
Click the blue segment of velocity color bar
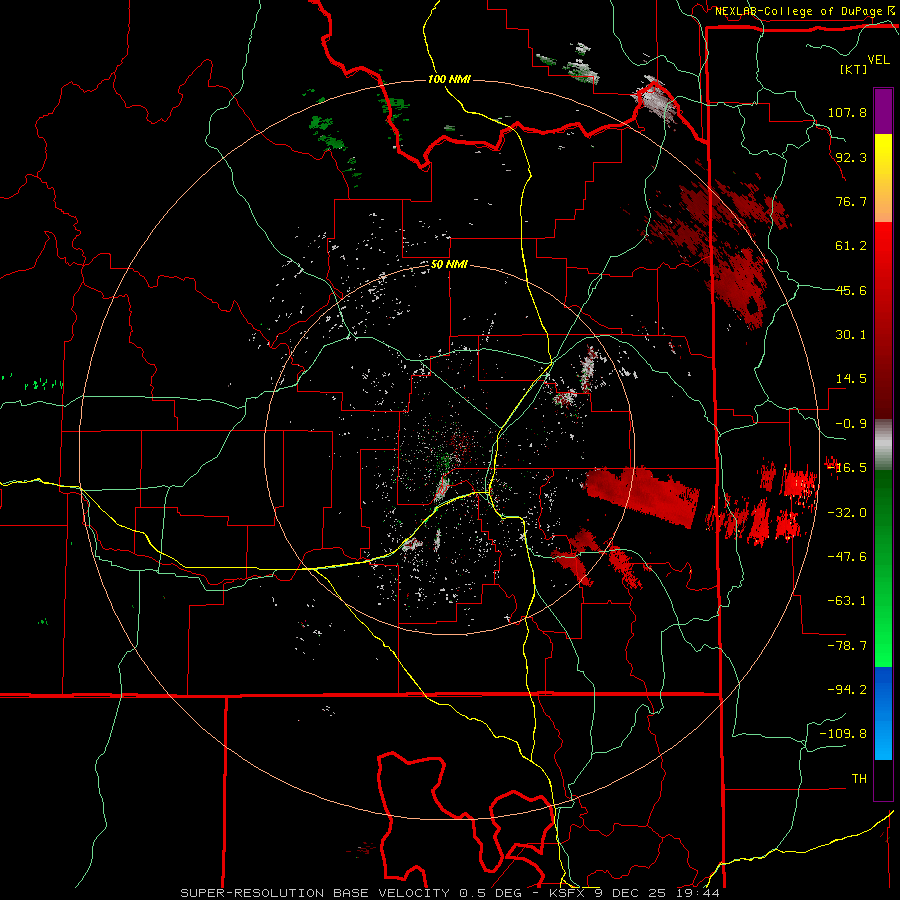coord(883,713)
